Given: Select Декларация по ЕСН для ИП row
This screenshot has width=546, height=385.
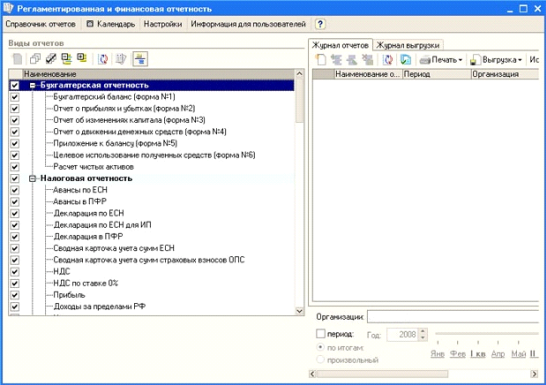Looking at the screenshot, I should click(x=102, y=225).
